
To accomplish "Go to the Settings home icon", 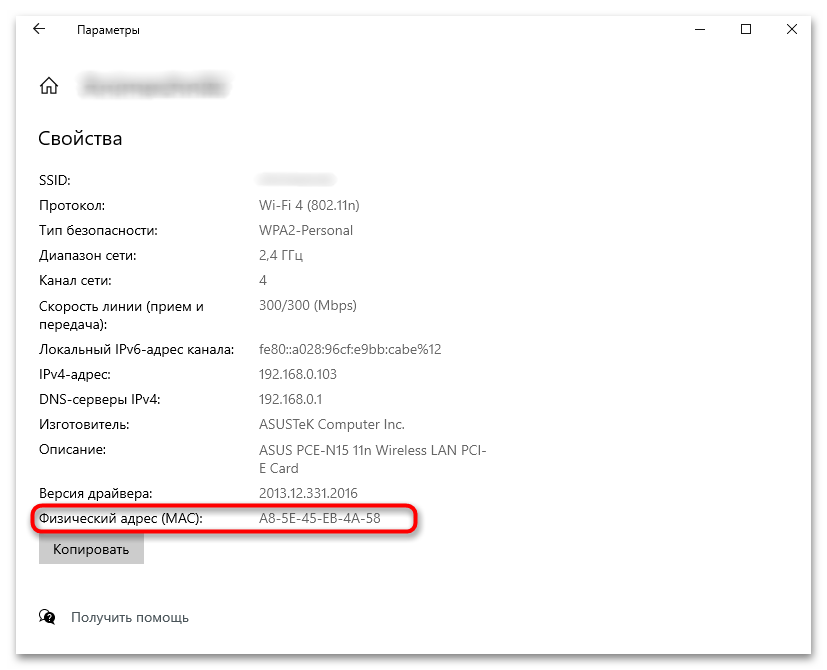I will coord(48,87).
